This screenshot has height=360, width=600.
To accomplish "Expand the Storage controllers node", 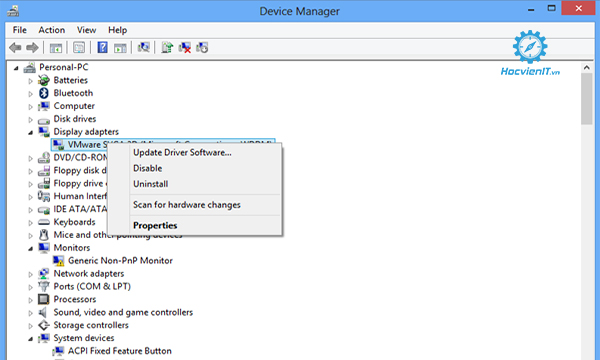I will (x=31, y=326).
